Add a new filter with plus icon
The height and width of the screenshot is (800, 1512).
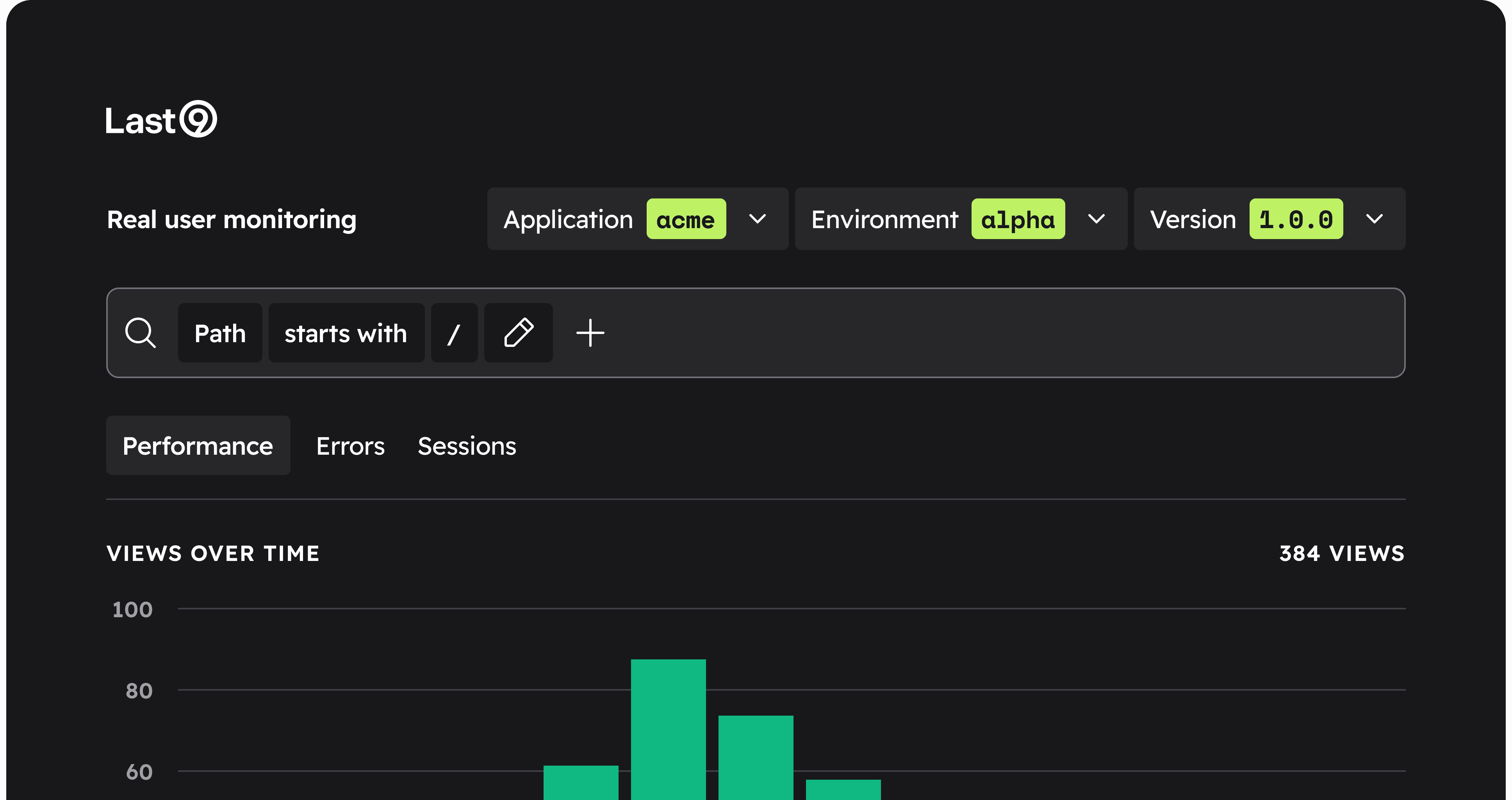[x=590, y=333]
